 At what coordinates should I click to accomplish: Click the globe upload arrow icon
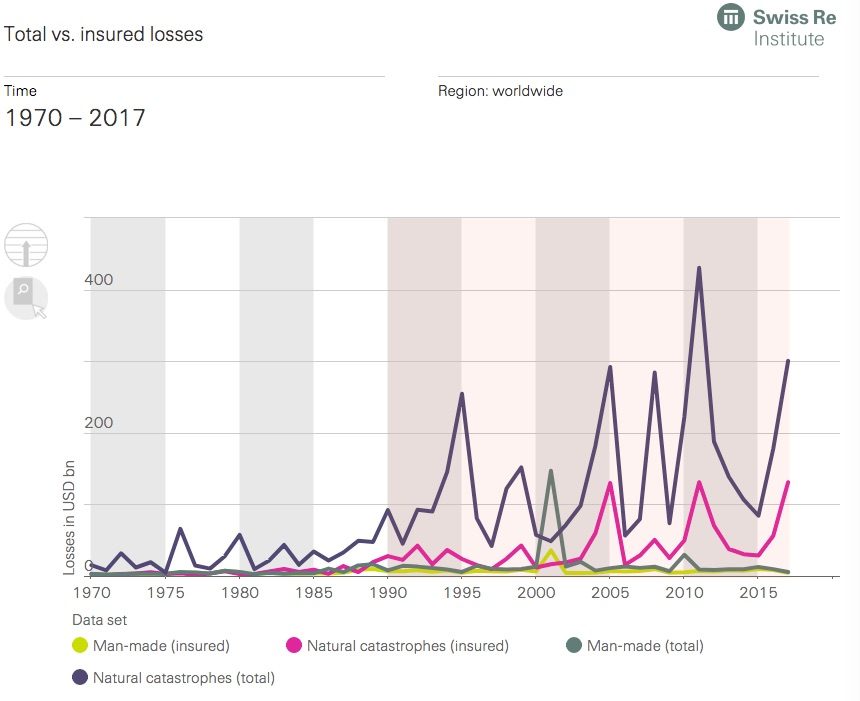tap(26, 245)
